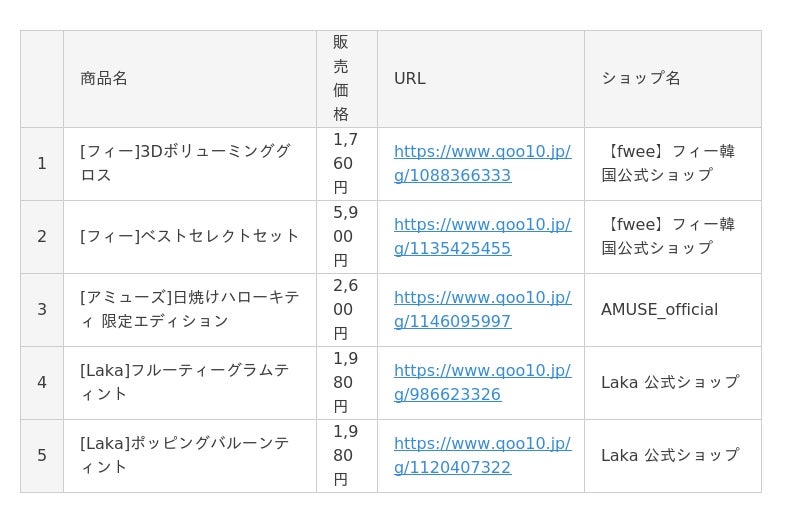The width and height of the screenshot is (800, 523).
Task: Click the 販売価格 column header
Action: click(x=341, y=78)
